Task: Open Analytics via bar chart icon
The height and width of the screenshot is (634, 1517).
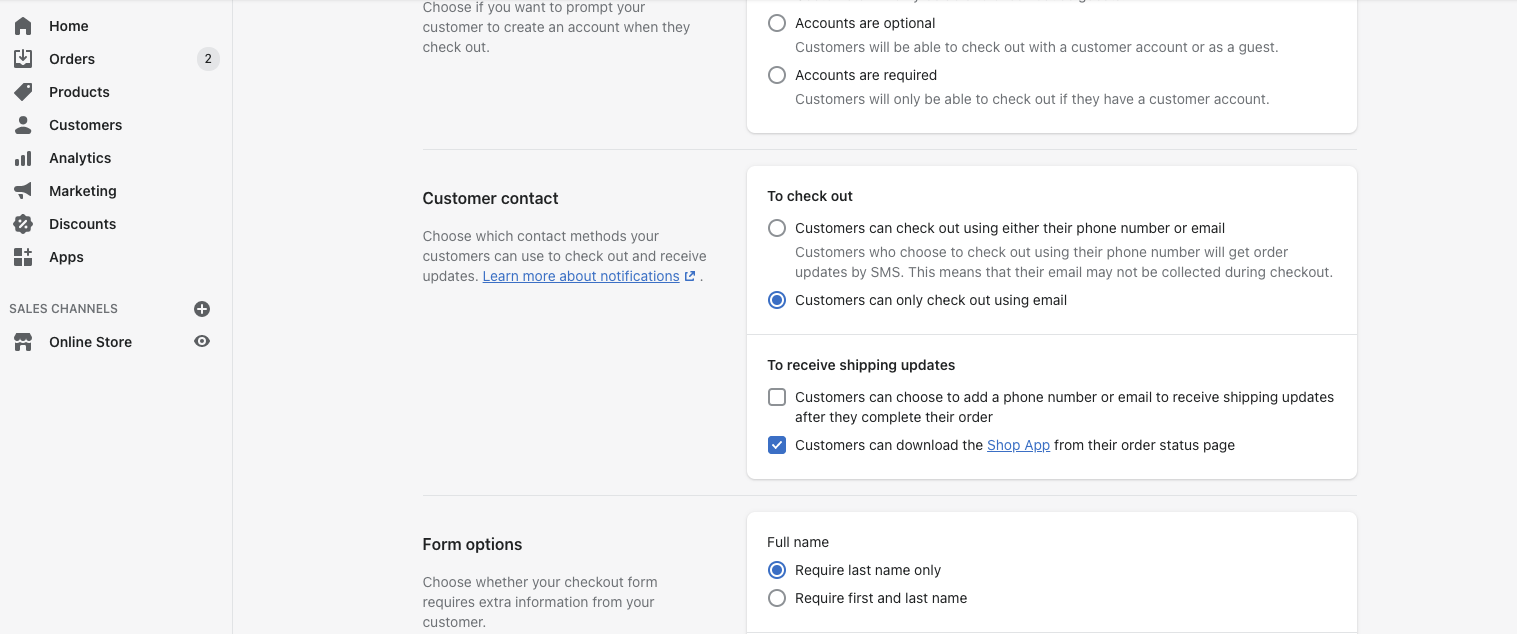Action: 23,158
